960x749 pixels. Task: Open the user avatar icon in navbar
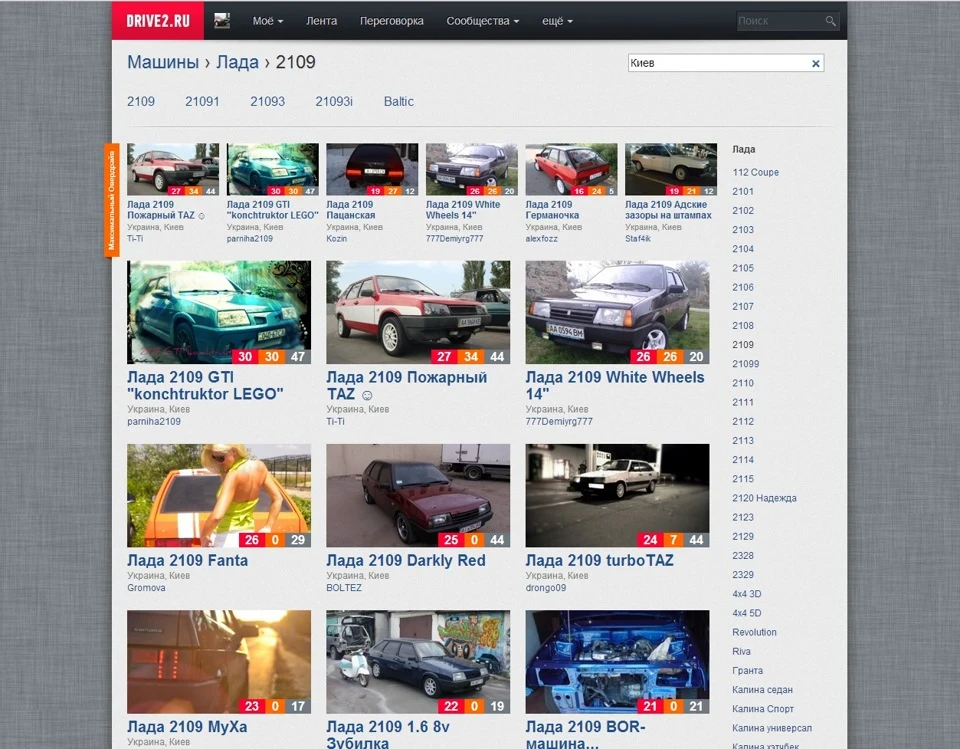click(222, 21)
